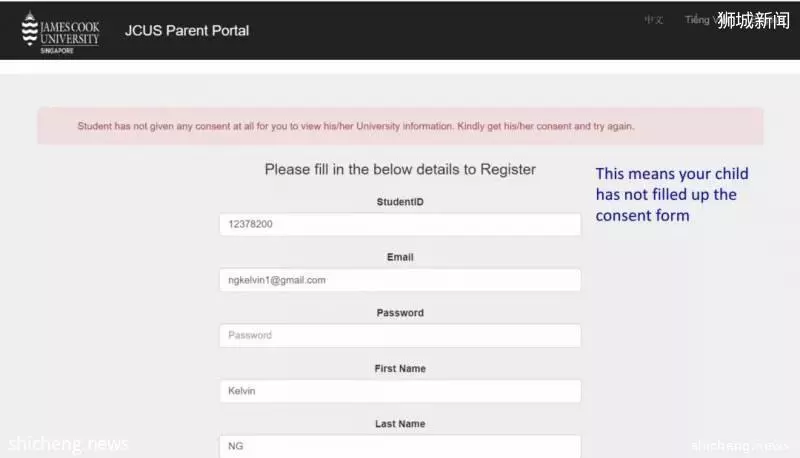The height and width of the screenshot is (458, 800).
Task: Click the Last Name label
Action: click(400, 424)
